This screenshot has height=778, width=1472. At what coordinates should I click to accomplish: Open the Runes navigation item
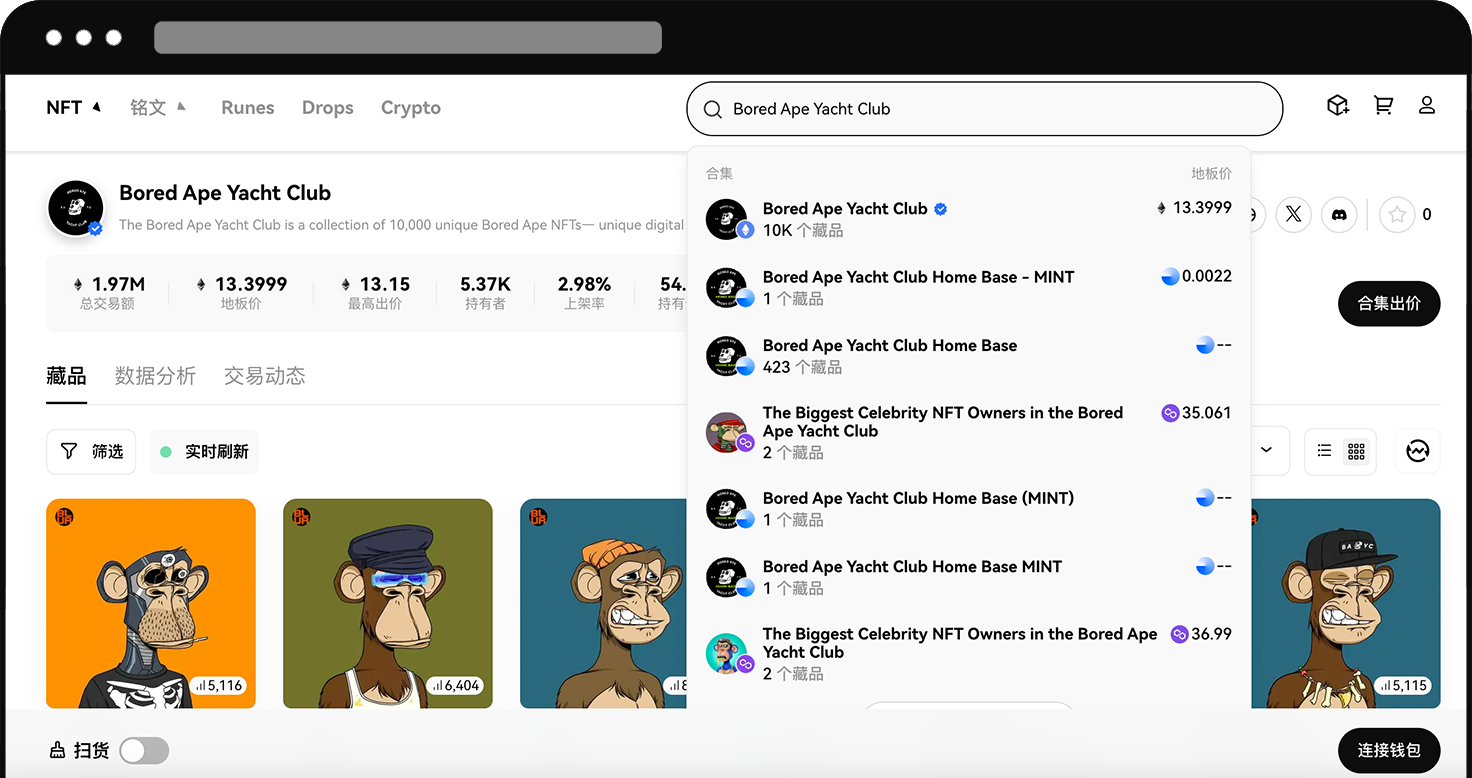[x=248, y=108]
